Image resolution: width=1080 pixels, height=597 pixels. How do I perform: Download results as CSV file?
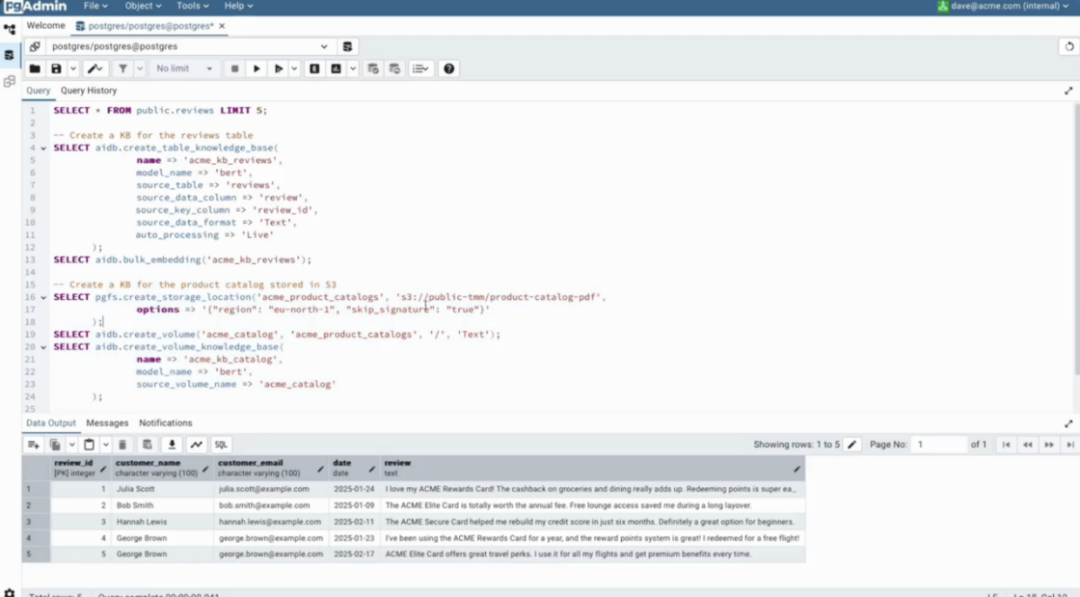172,445
